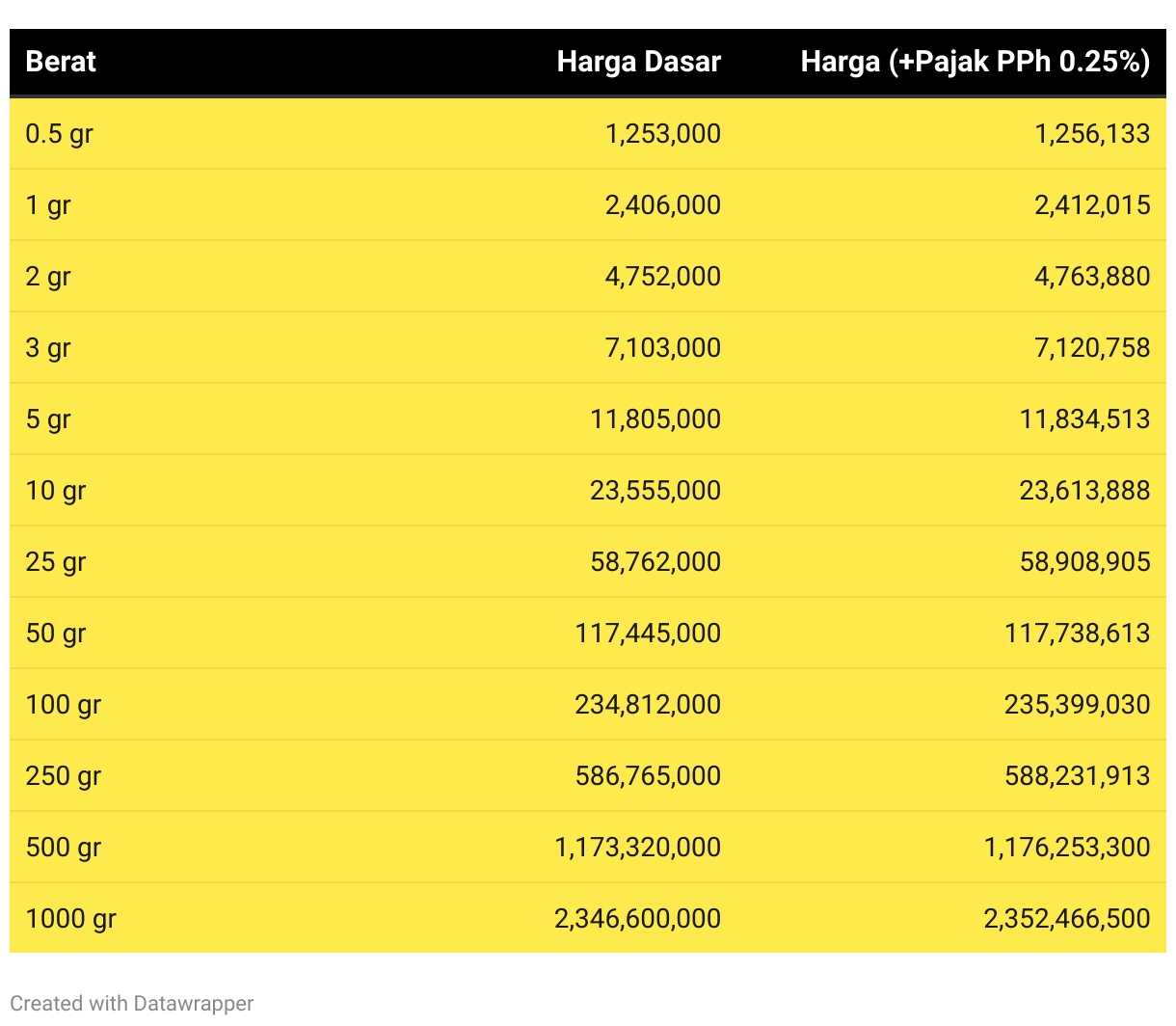Select the 50 gr base price 117,445,000

click(648, 633)
